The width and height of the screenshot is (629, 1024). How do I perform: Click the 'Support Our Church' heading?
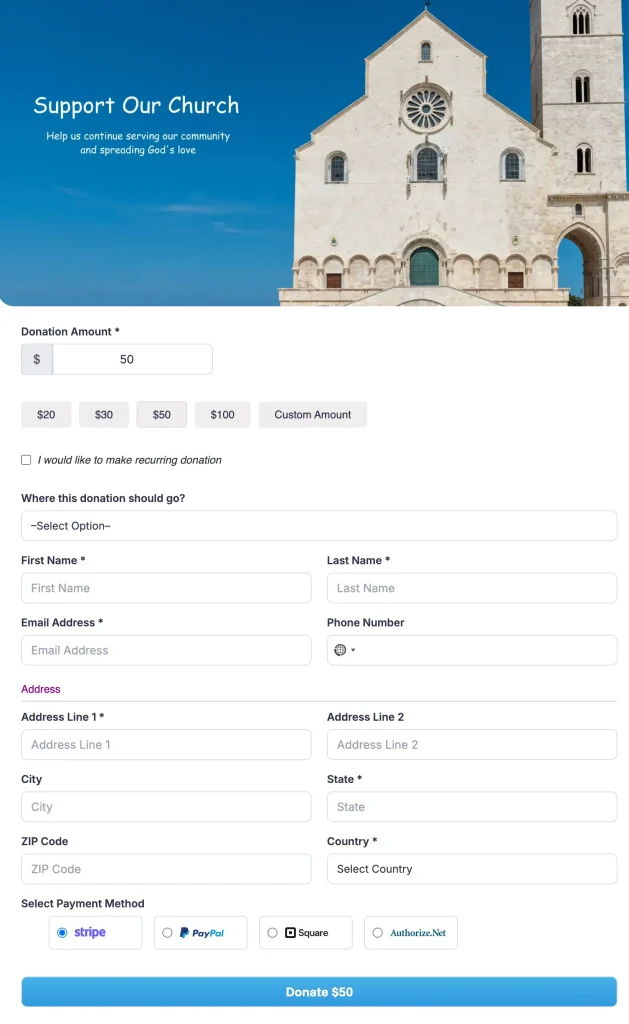tap(137, 105)
